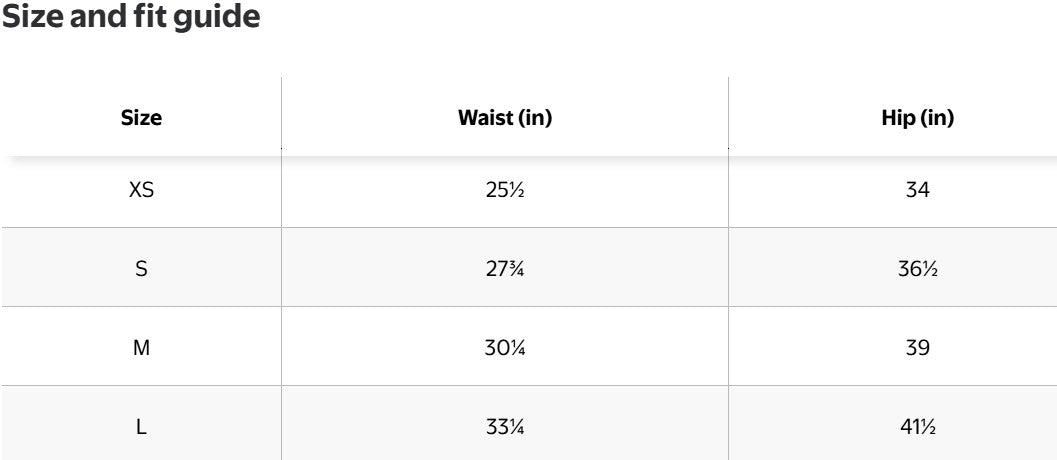Click the M size cell
This screenshot has height=460, width=1057.
pos(141,348)
